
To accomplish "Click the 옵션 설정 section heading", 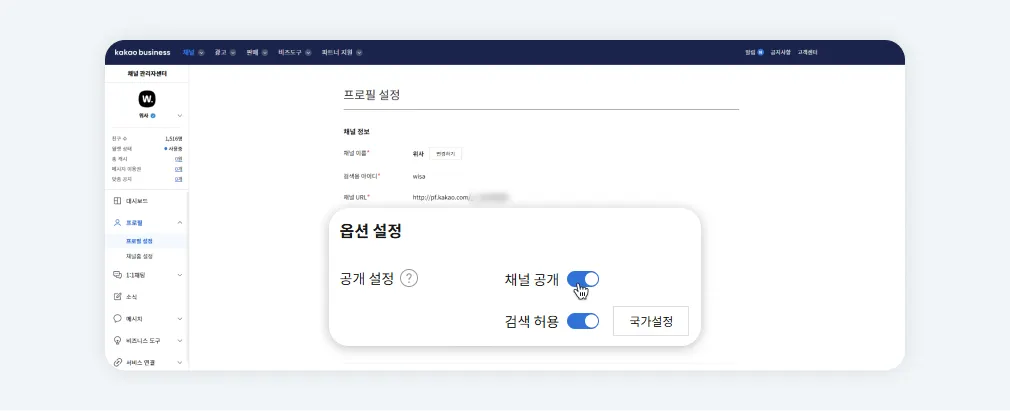I will (370, 232).
